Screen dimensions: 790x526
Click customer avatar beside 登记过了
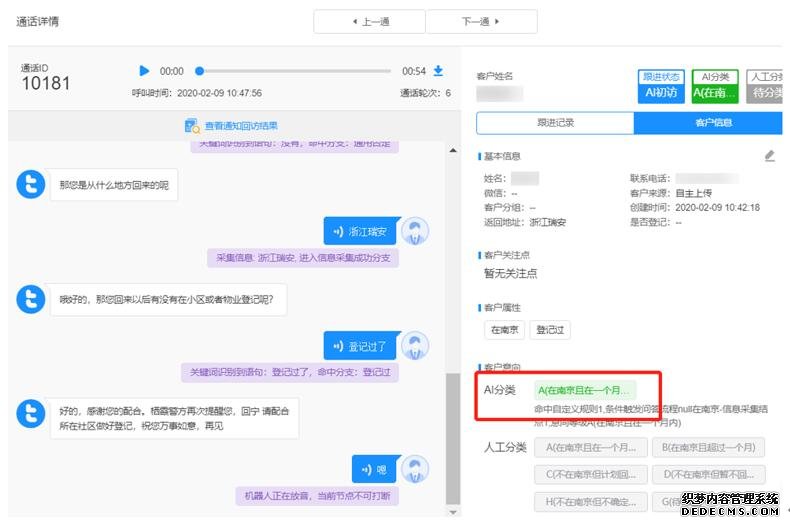tap(415, 346)
